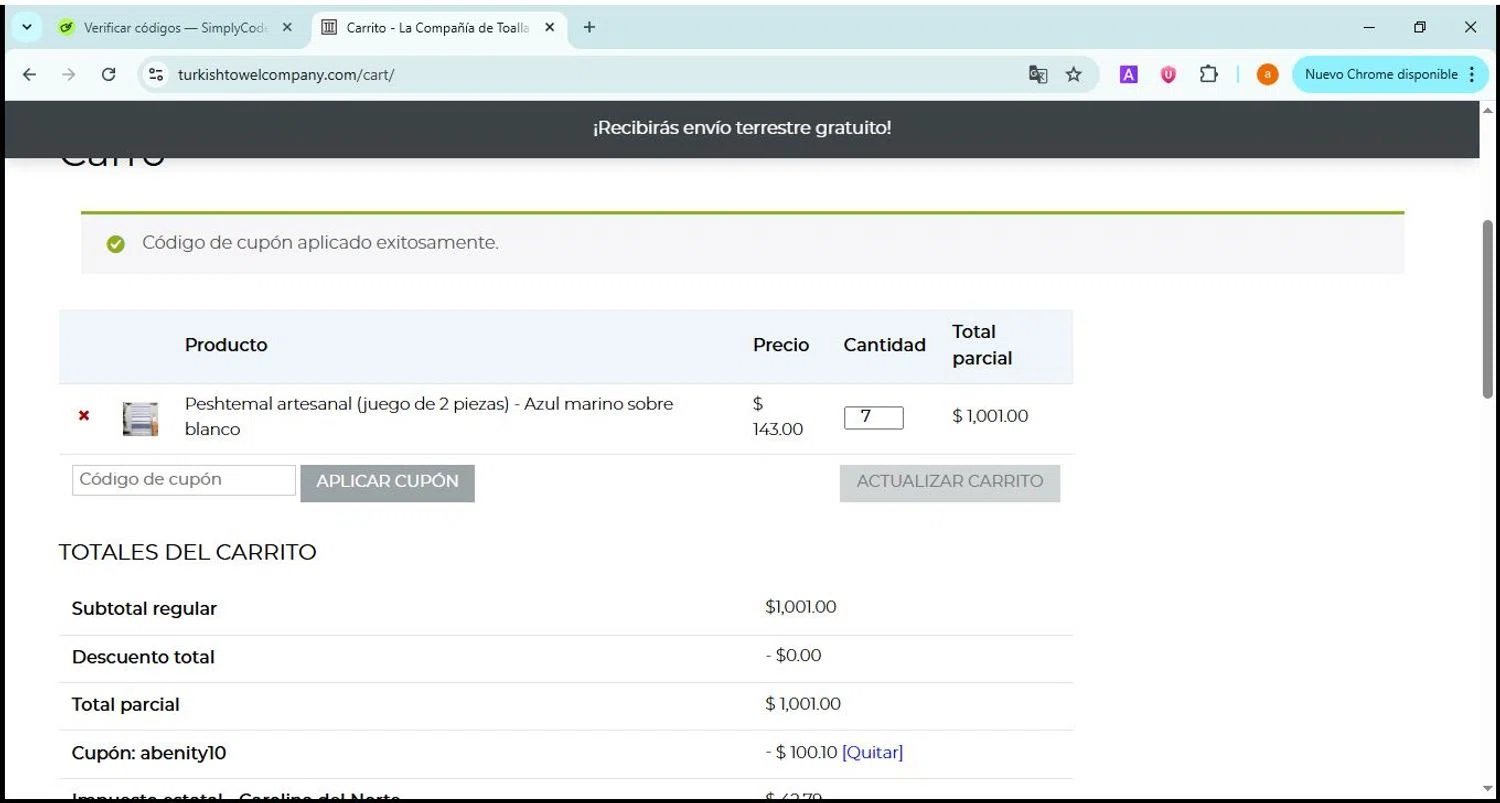The height and width of the screenshot is (803, 1500).
Task: View site information icon in address bar
Action: pos(155,74)
